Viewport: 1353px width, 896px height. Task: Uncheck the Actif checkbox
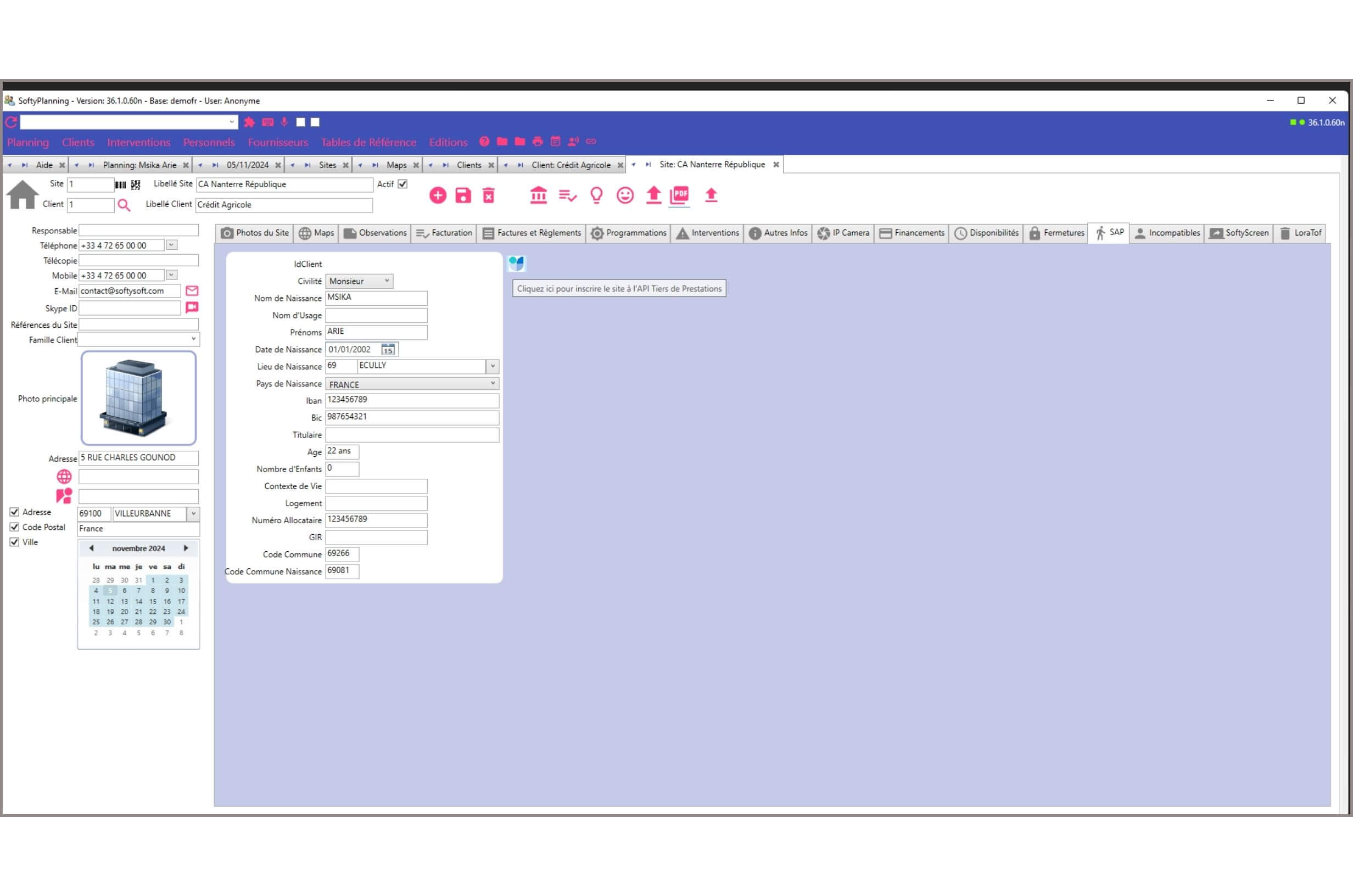403,183
